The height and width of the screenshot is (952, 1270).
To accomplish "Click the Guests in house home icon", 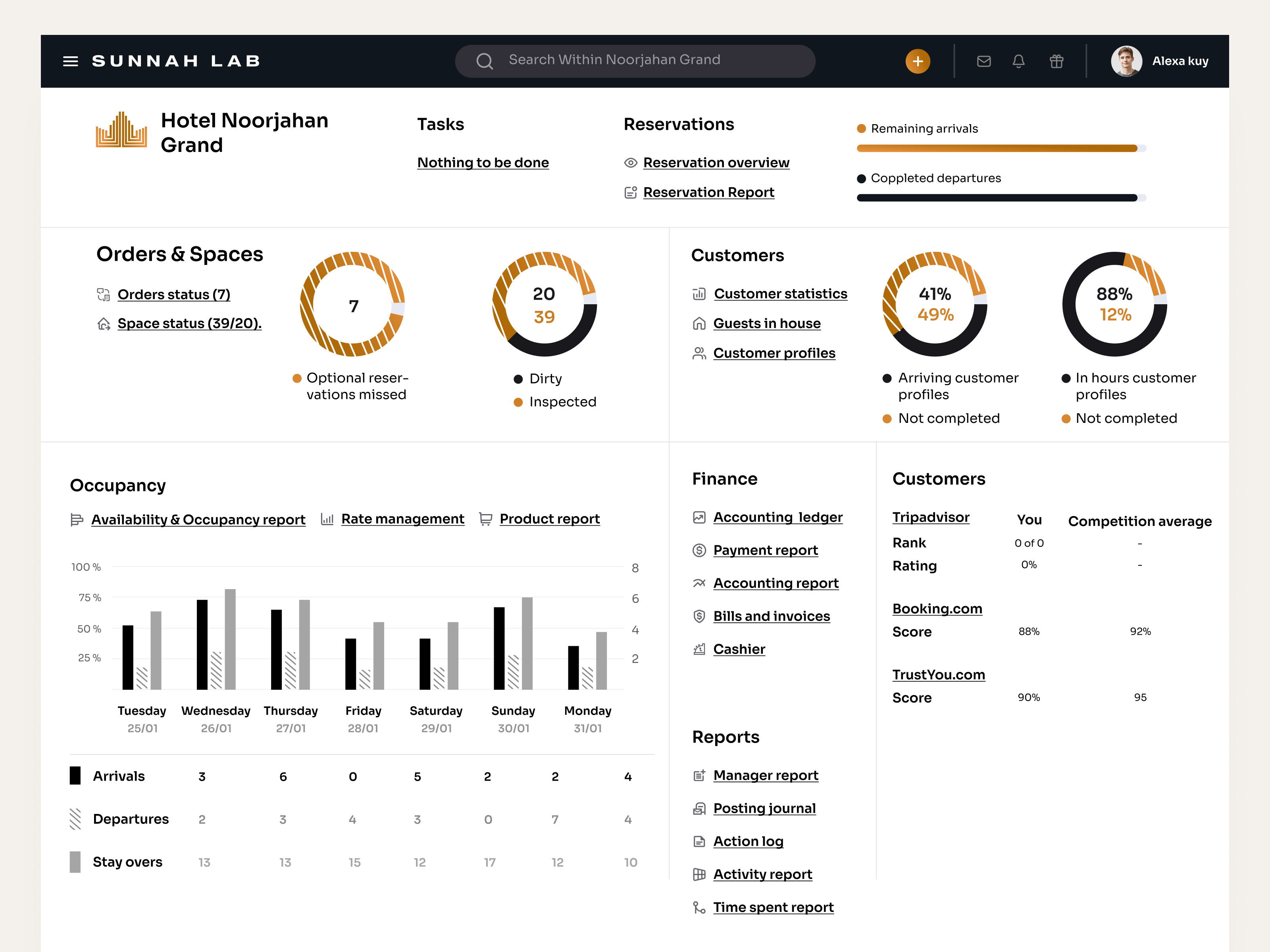I will point(699,324).
